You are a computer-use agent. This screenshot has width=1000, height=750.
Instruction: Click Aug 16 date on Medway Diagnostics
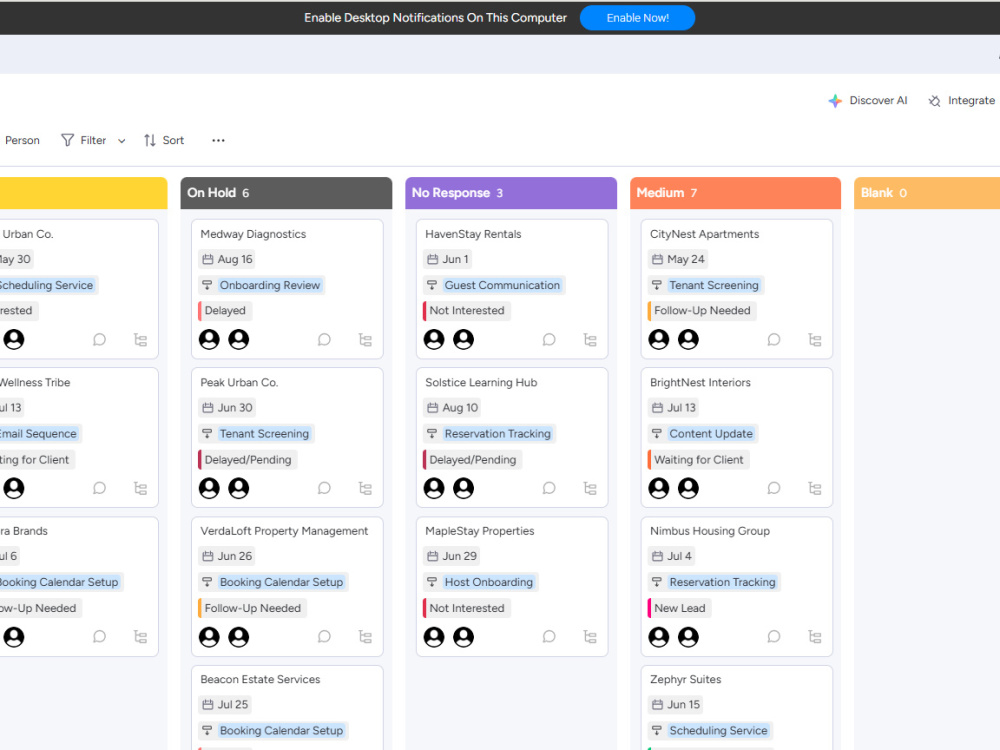[228, 259]
